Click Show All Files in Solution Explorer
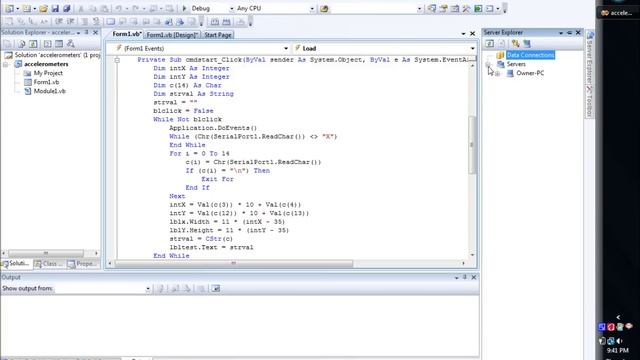 click(22, 44)
